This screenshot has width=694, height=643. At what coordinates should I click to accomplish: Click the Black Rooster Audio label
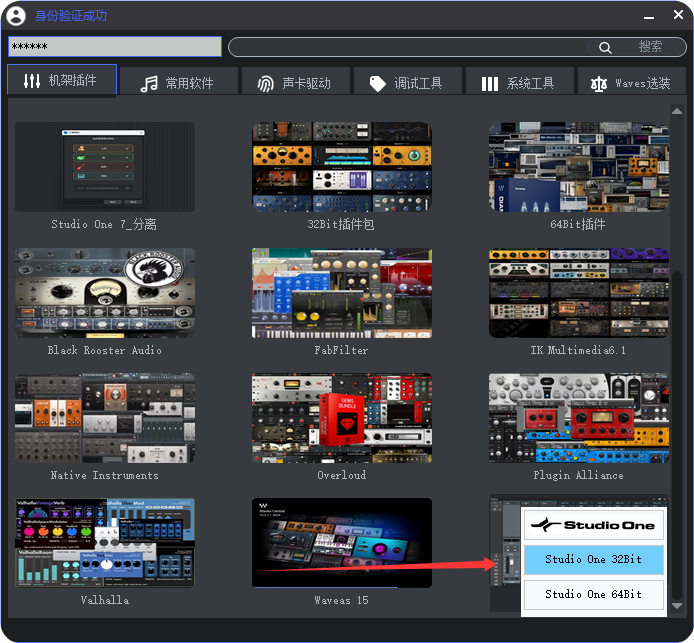104,350
